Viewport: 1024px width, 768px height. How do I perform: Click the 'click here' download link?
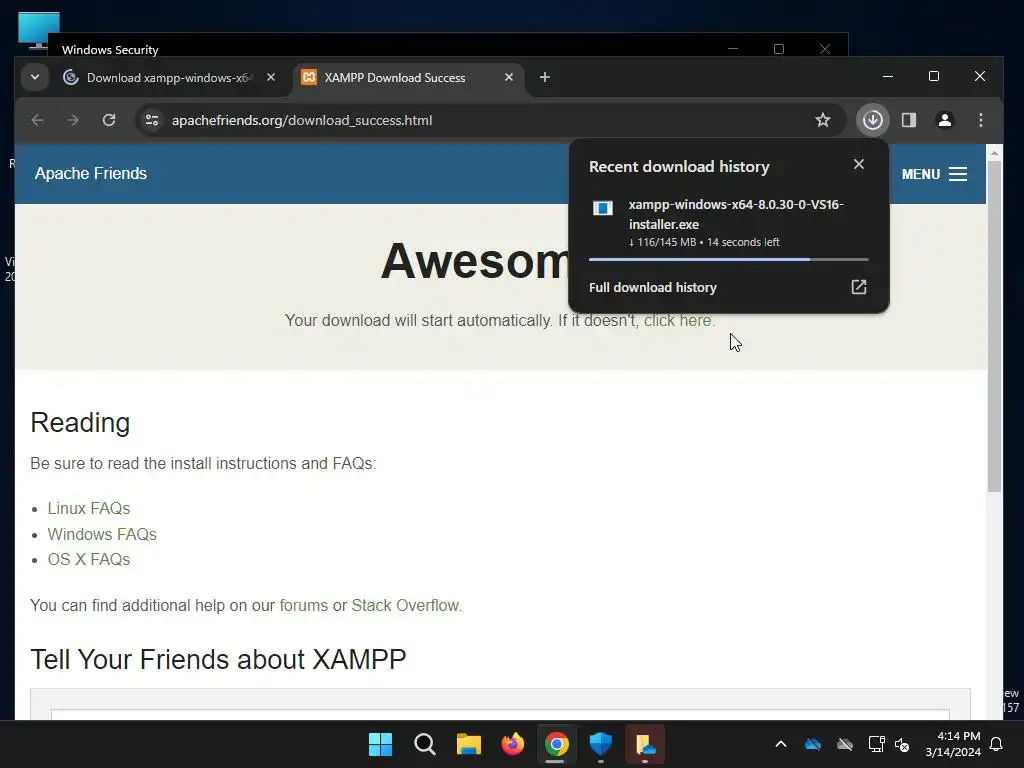coord(678,321)
